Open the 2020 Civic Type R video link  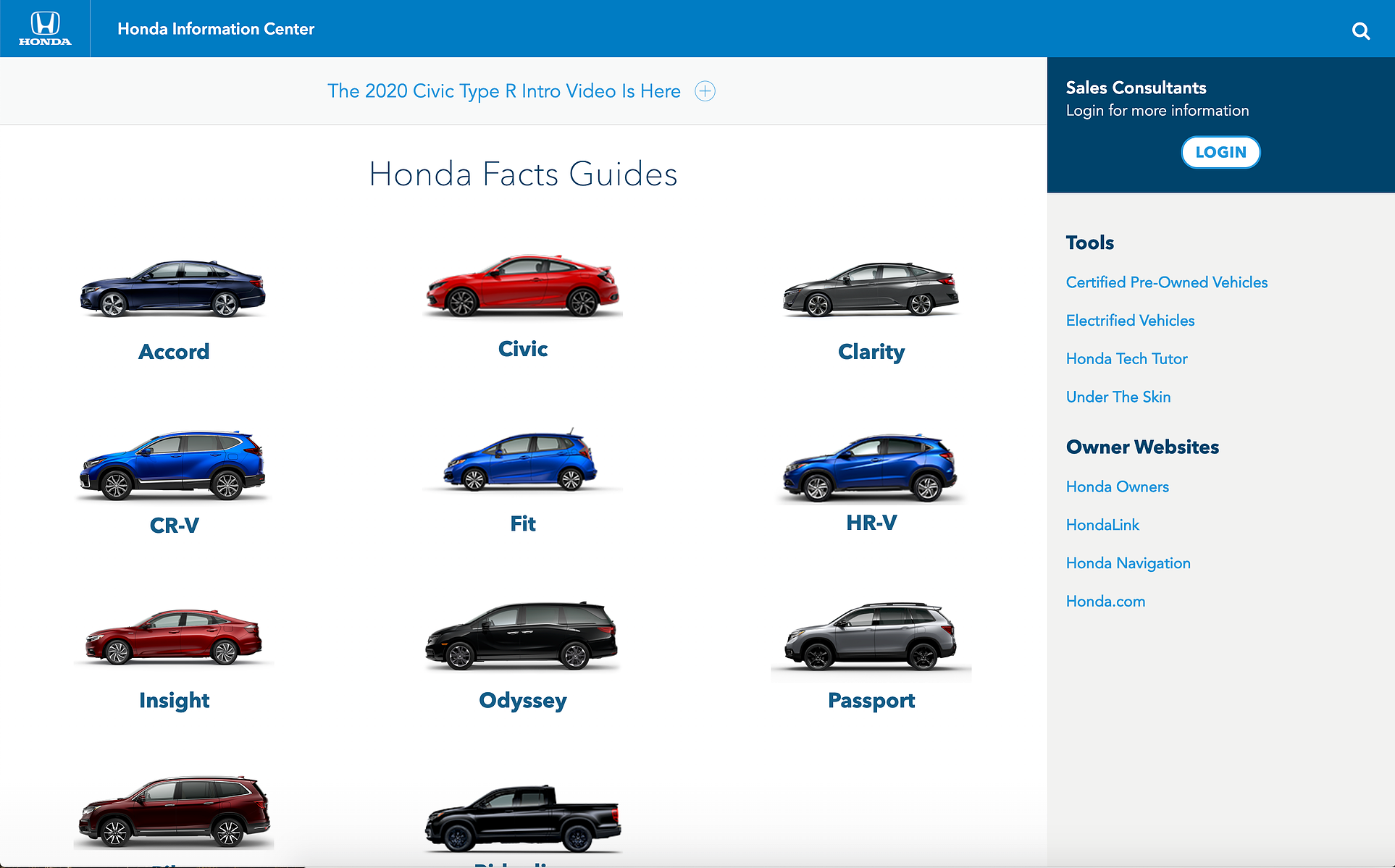pos(504,91)
